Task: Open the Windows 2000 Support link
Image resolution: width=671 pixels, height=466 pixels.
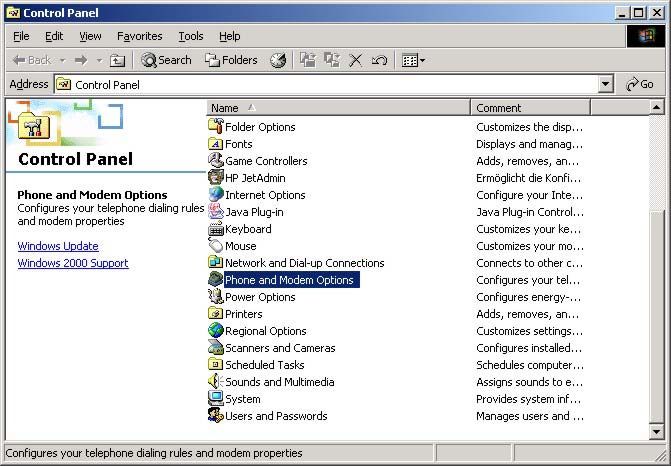Action: 73,263
